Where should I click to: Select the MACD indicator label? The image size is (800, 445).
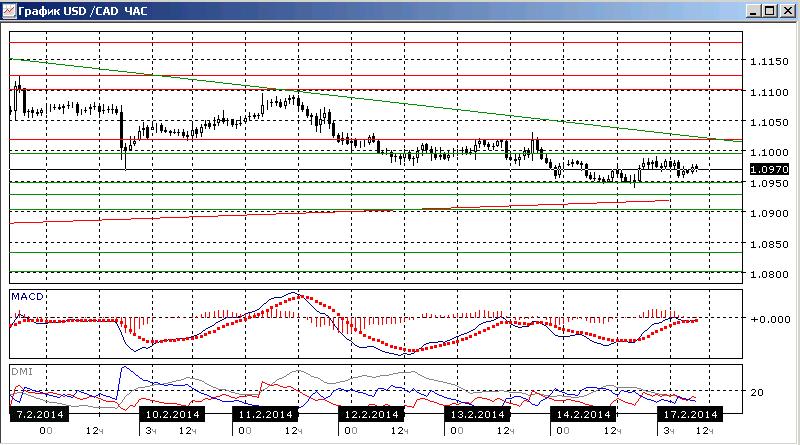(x=27, y=297)
